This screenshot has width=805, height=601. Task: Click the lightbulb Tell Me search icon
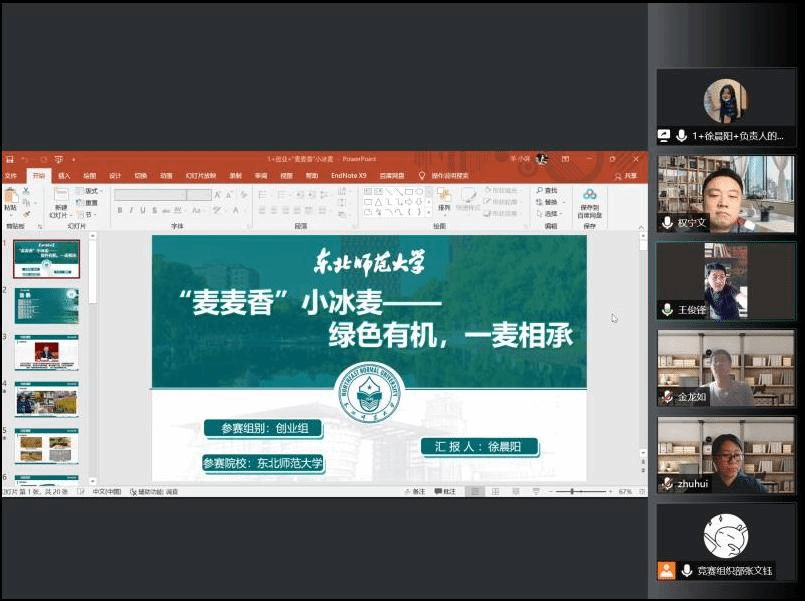click(422, 176)
